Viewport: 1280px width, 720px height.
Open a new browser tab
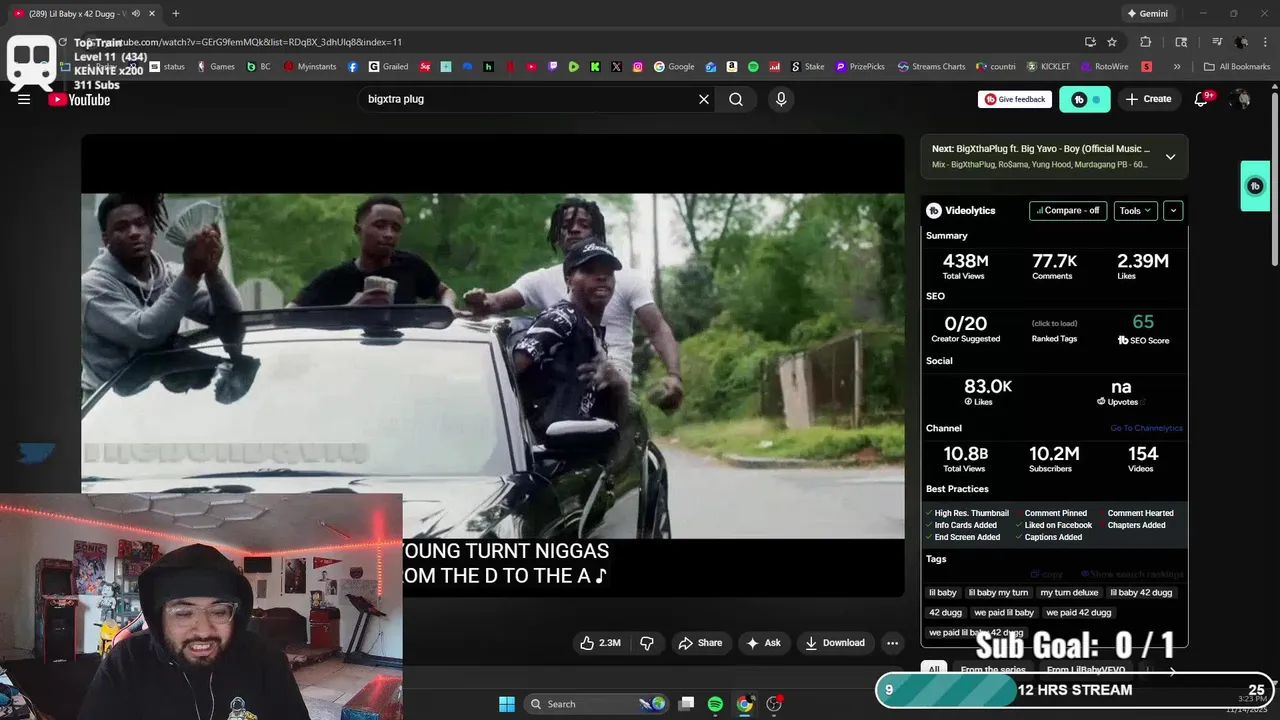175,14
